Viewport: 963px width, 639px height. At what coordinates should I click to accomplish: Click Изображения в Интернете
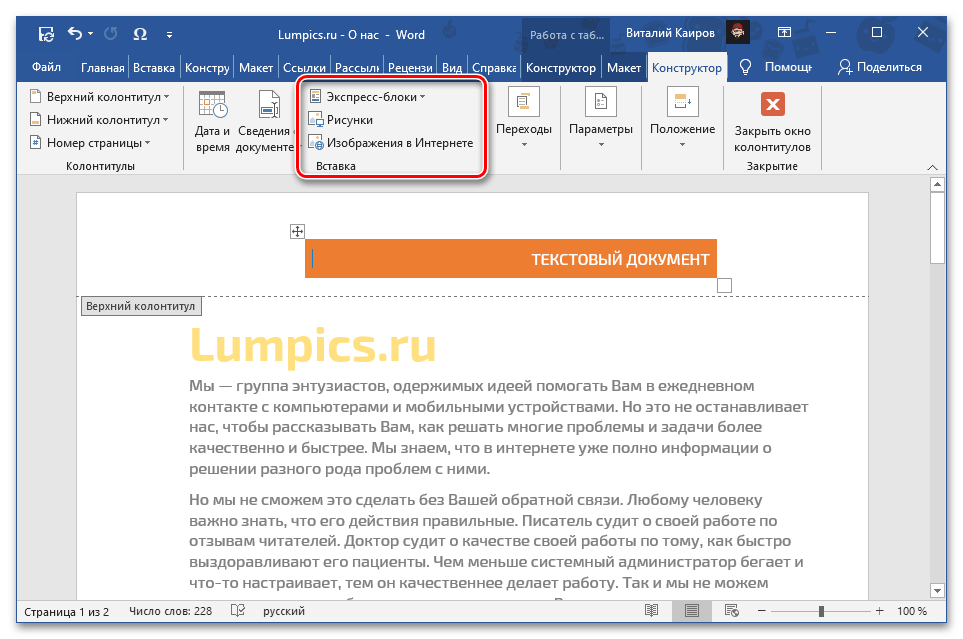(391, 143)
